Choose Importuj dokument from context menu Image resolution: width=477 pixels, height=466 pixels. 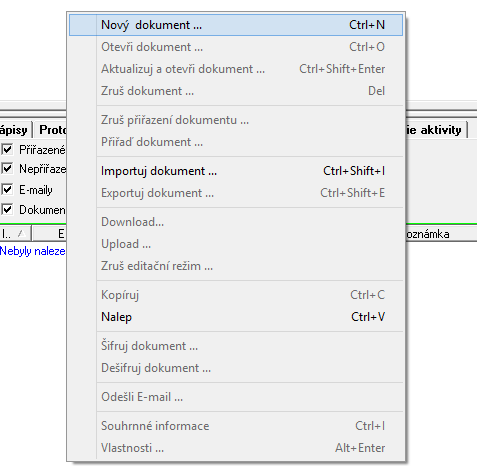[x=236, y=171]
